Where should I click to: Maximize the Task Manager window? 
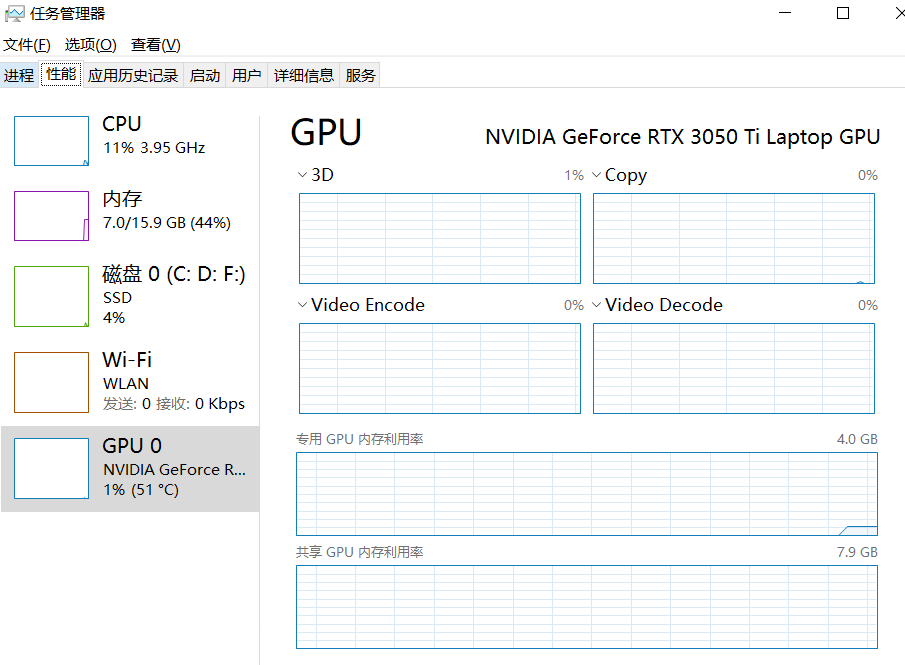tap(843, 14)
